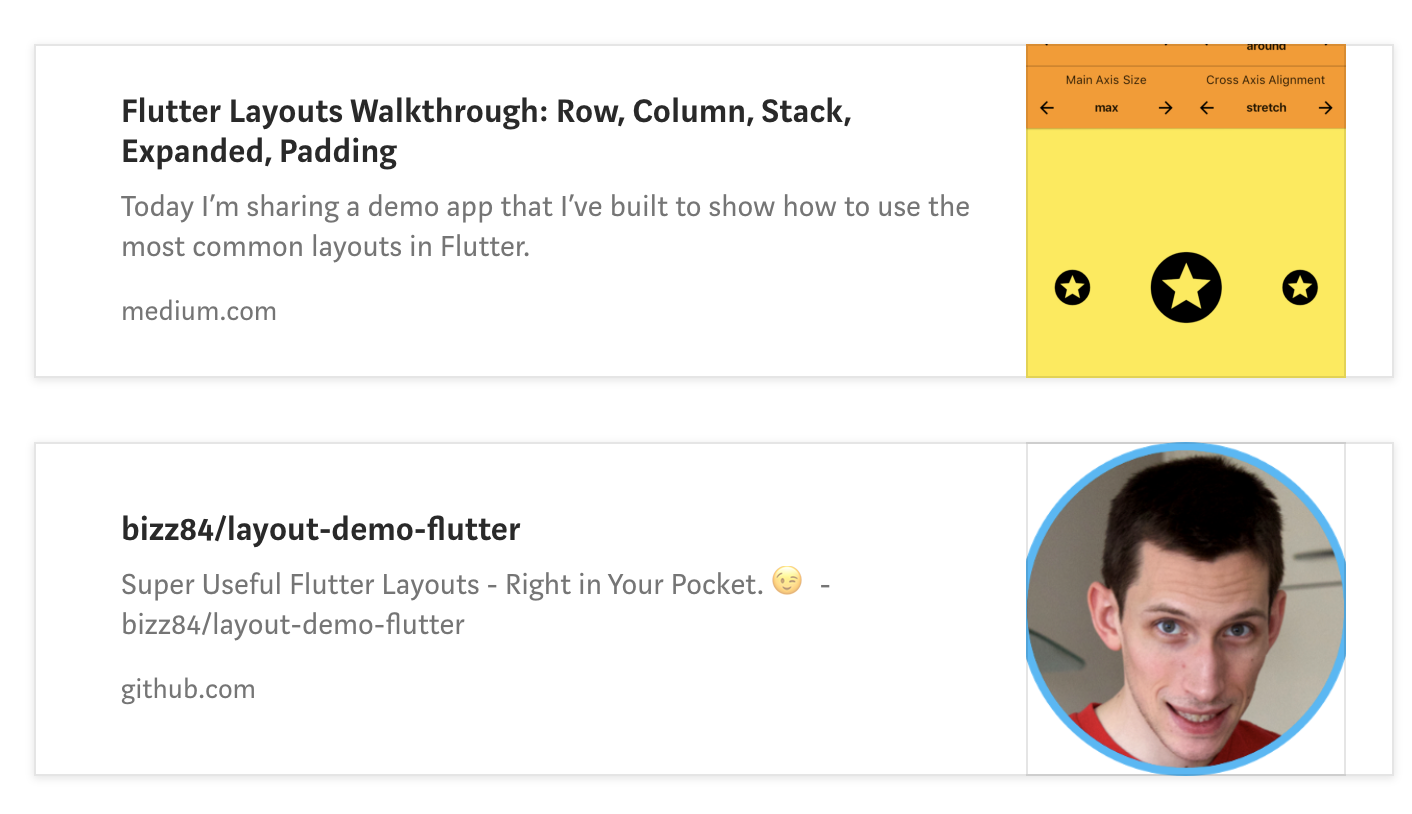Screen dimensions: 1412x814
Task: Tap the small right star icon
Action: click(1299, 288)
